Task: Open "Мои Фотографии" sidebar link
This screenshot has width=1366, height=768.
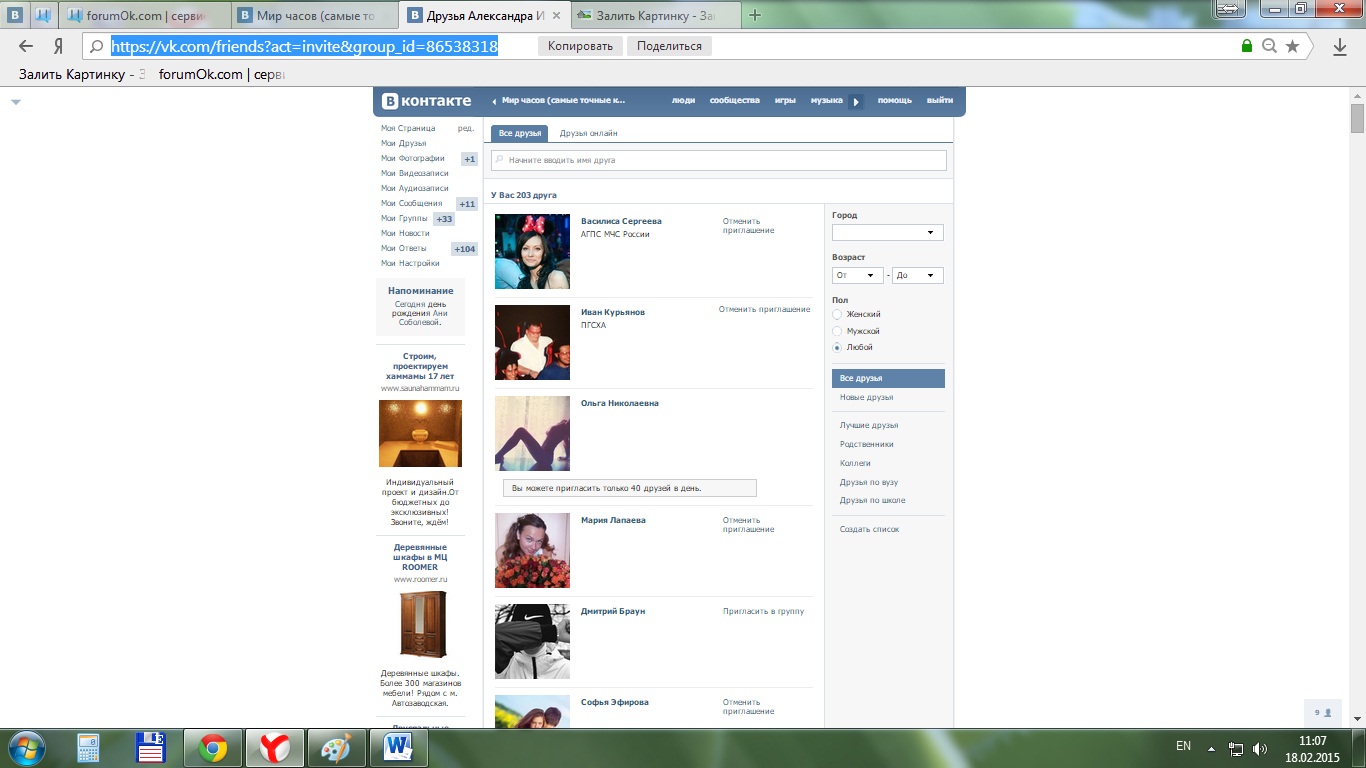Action: tap(412, 158)
